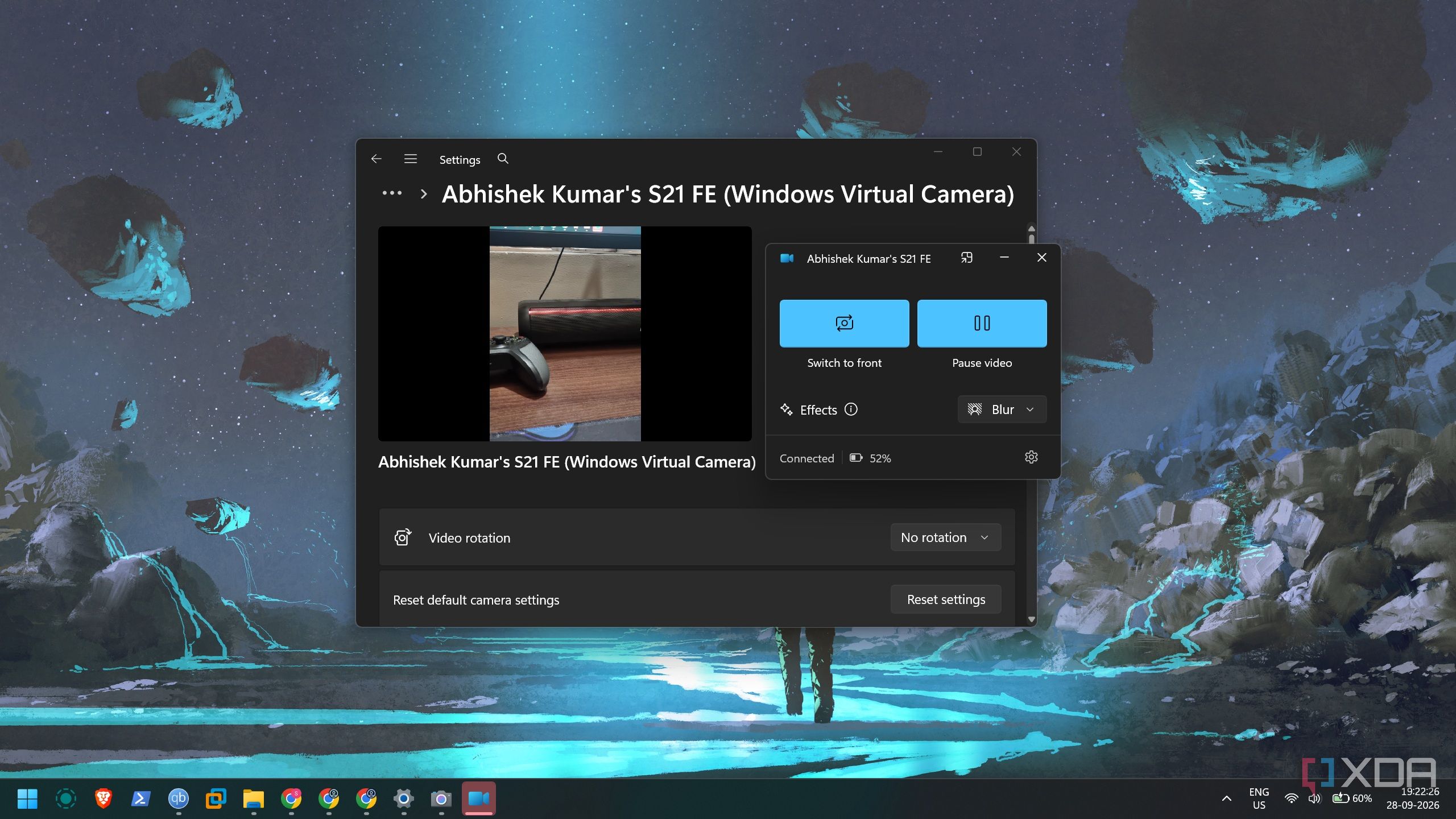The image size is (1456, 819).
Task: Click the Wi-Fi tray icon
Action: coord(1292,799)
